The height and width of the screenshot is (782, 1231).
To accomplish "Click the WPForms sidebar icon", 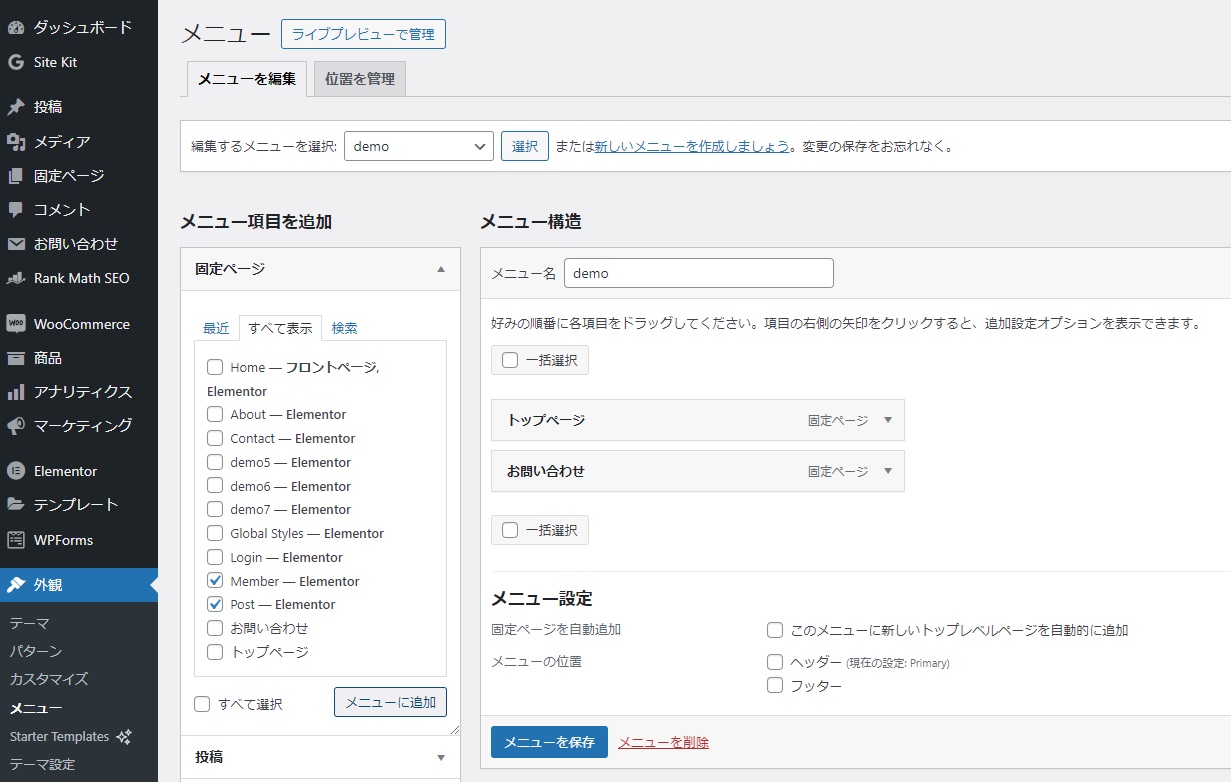I will coord(16,540).
